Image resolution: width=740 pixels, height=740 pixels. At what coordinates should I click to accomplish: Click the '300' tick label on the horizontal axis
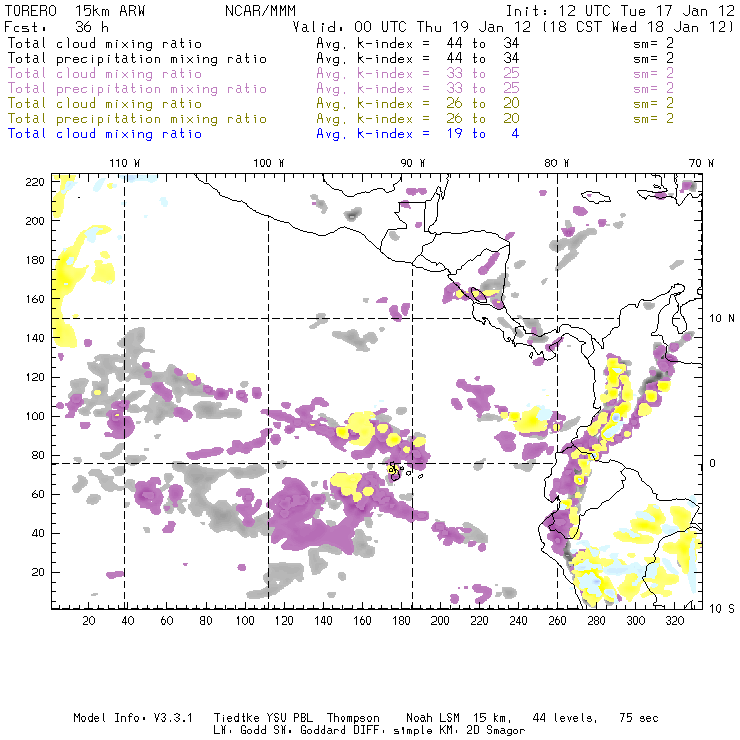[636, 621]
